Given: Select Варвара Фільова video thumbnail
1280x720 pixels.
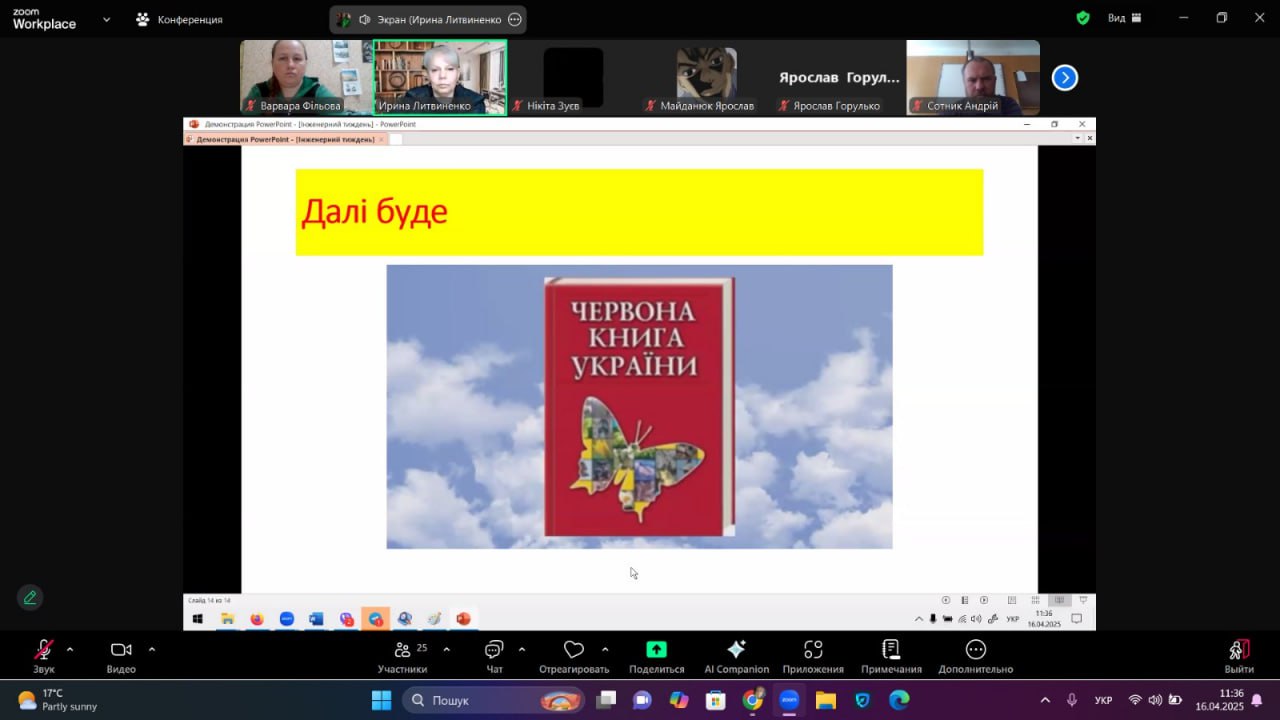Looking at the screenshot, I should (x=306, y=77).
